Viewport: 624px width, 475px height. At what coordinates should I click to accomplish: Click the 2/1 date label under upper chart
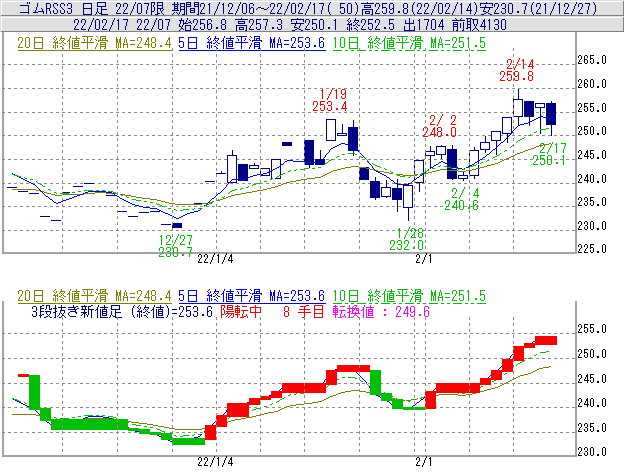(x=424, y=259)
